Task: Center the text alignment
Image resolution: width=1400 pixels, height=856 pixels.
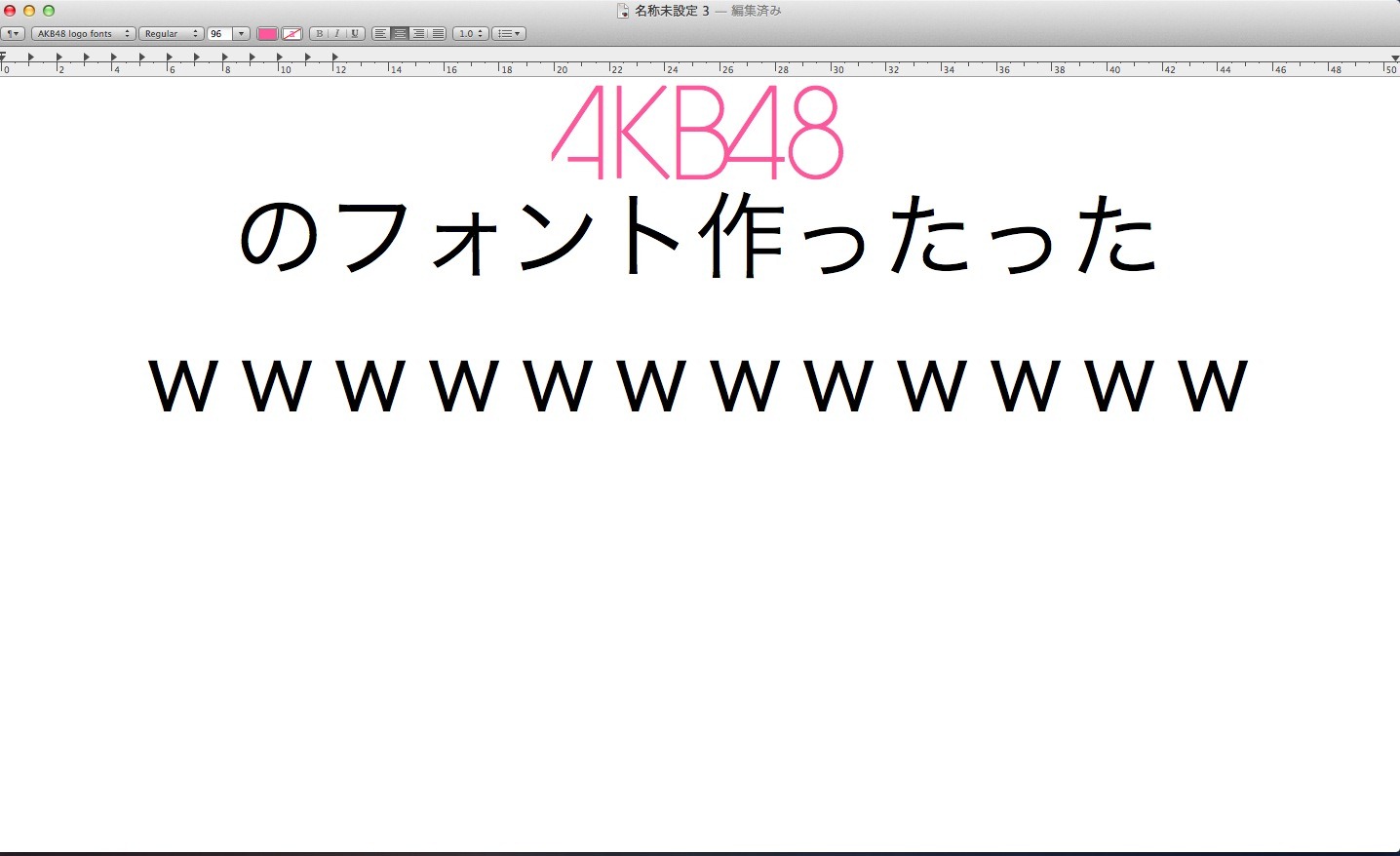Action: [x=400, y=33]
